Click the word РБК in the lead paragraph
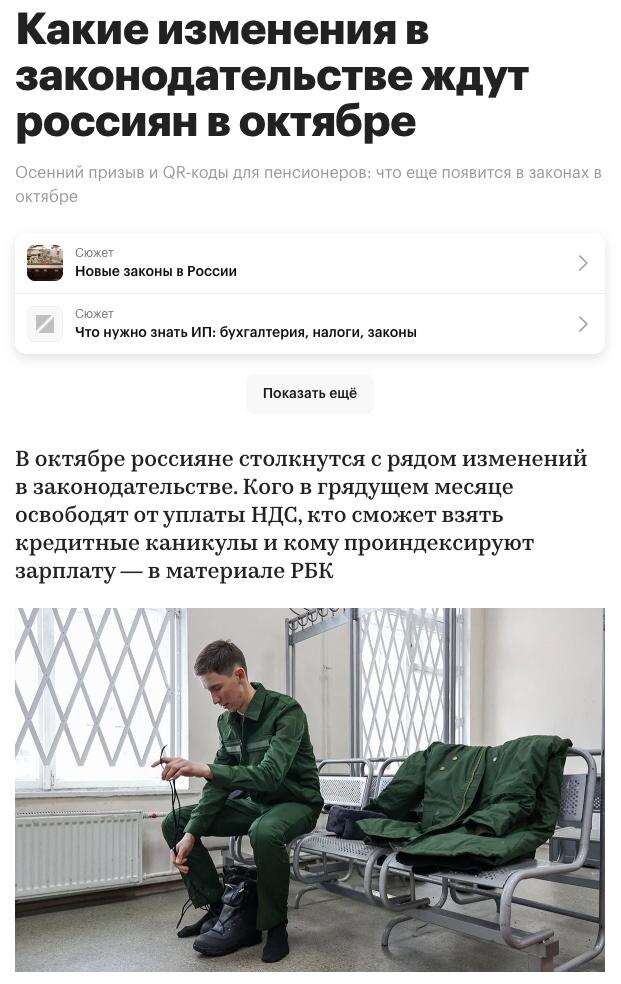 tap(312, 571)
